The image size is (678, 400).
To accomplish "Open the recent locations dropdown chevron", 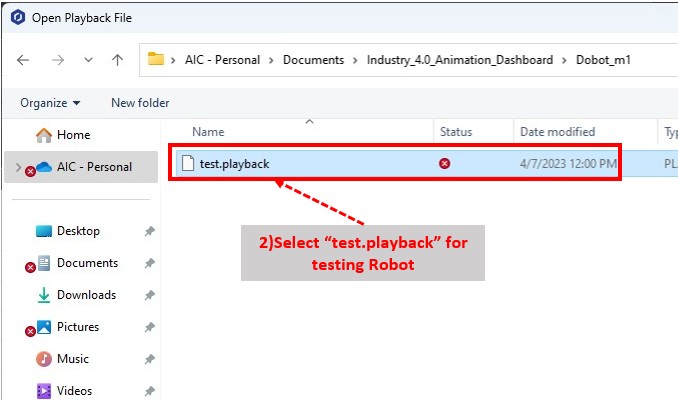I will (x=88, y=60).
